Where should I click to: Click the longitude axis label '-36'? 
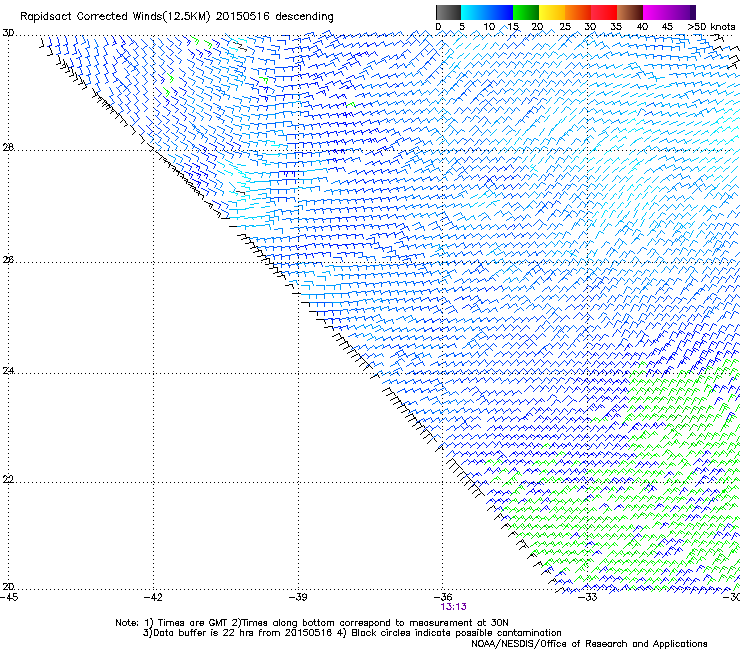(x=443, y=597)
